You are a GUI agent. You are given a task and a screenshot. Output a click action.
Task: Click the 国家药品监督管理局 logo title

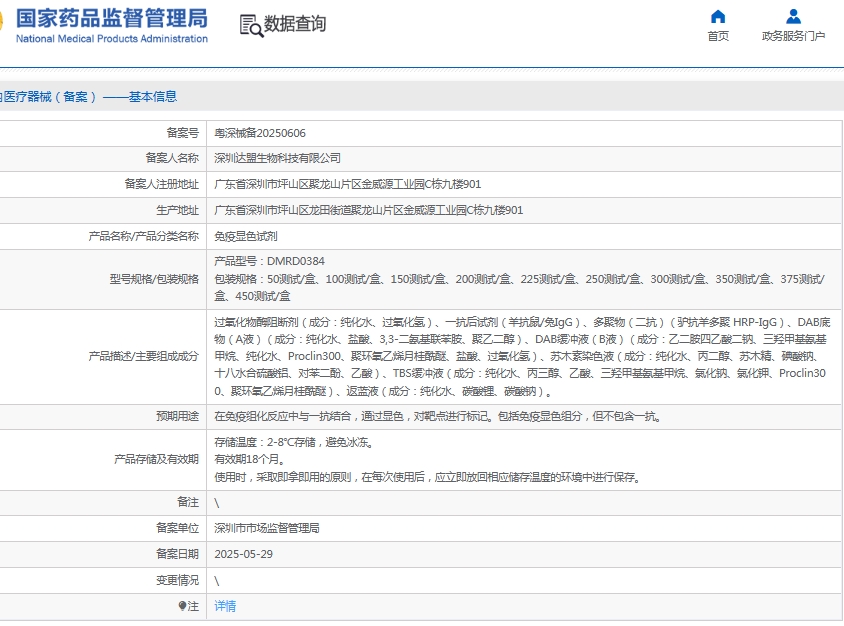pyautogui.click(x=111, y=18)
